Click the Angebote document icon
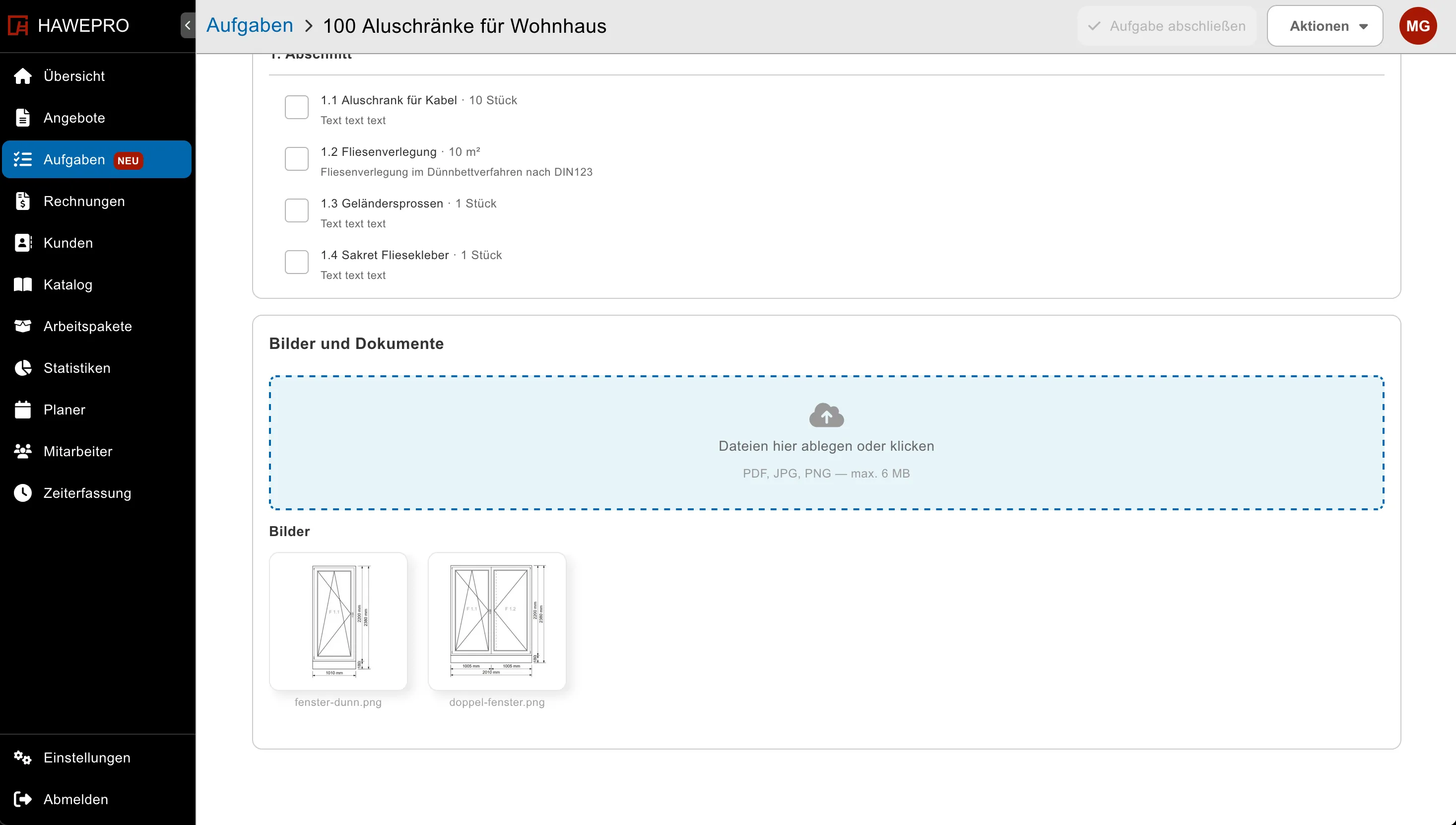This screenshot has width=1456, height=825. pos(23,117)
